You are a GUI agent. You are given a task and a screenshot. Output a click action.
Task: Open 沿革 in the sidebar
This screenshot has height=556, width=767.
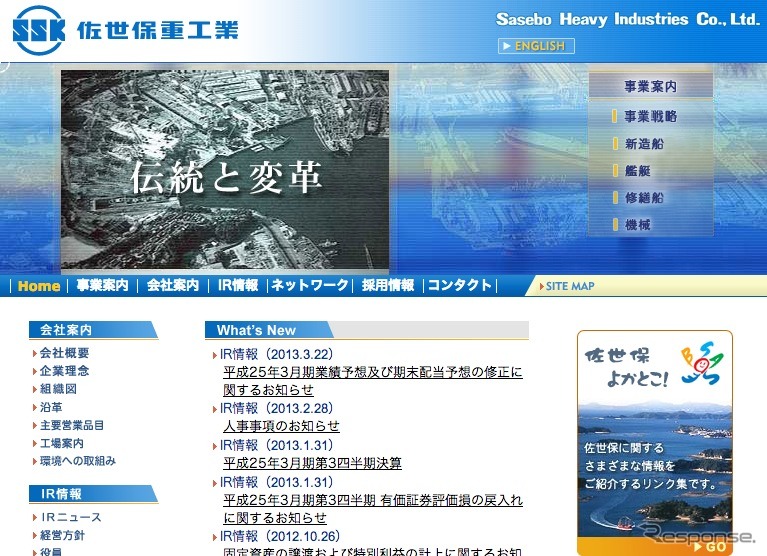click(x=51, y=407)
